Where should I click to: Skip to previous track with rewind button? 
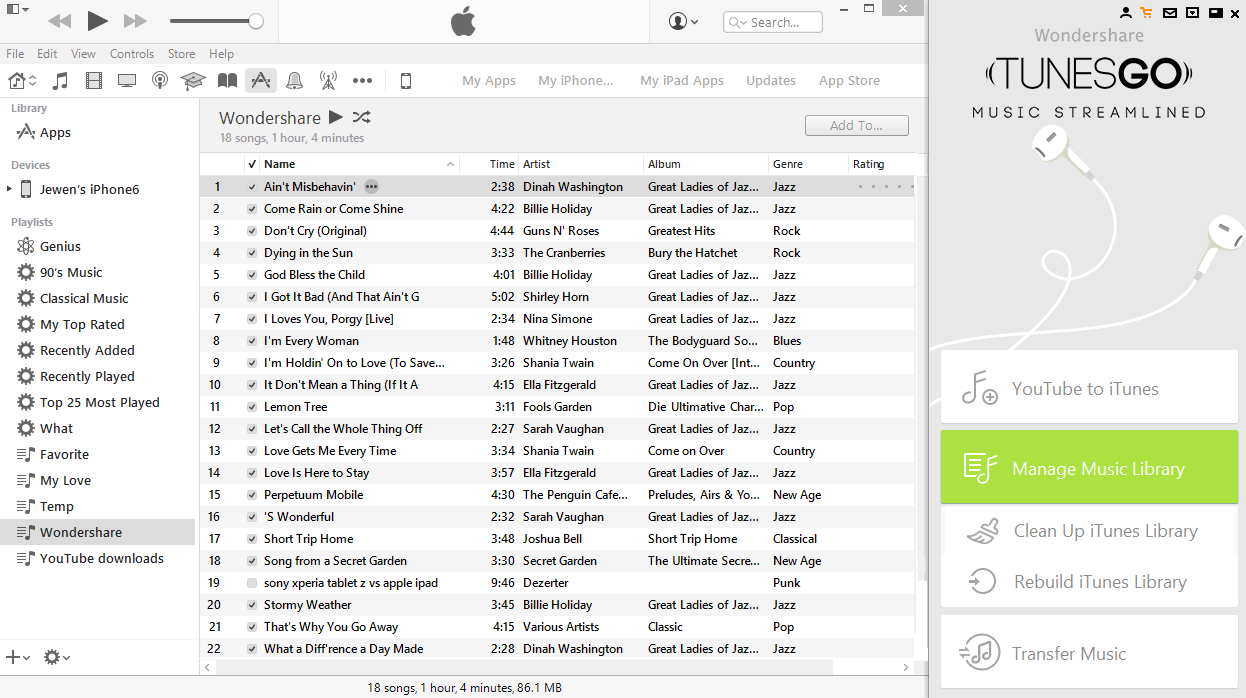click(59, 20)
